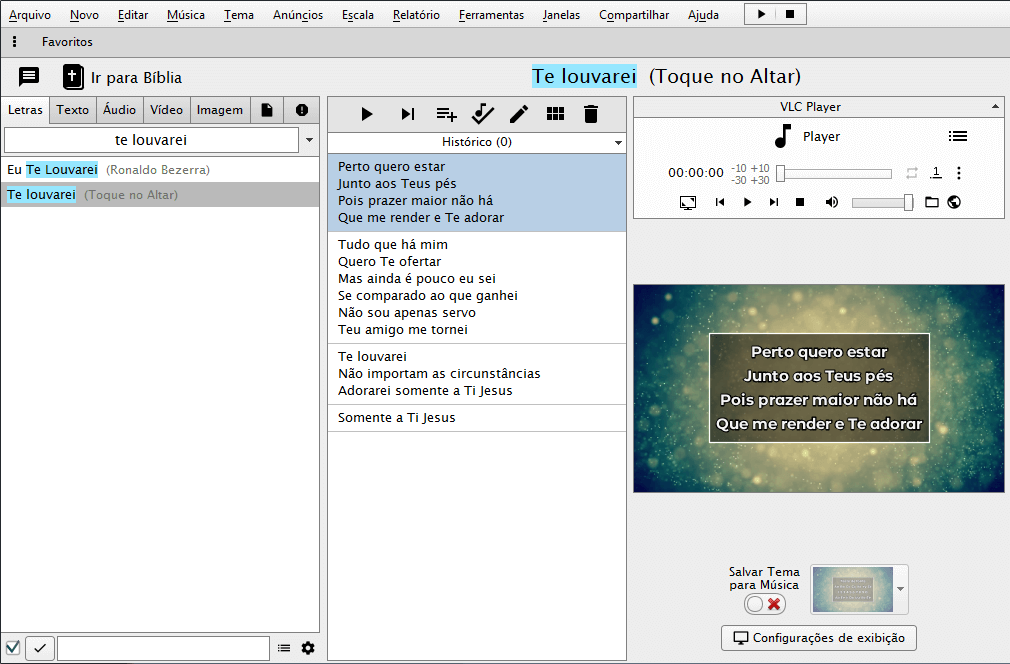Open the VLC playlist list icon
Screen dimensions: 1010x664
pyautogui.click(x=957, y=137)
